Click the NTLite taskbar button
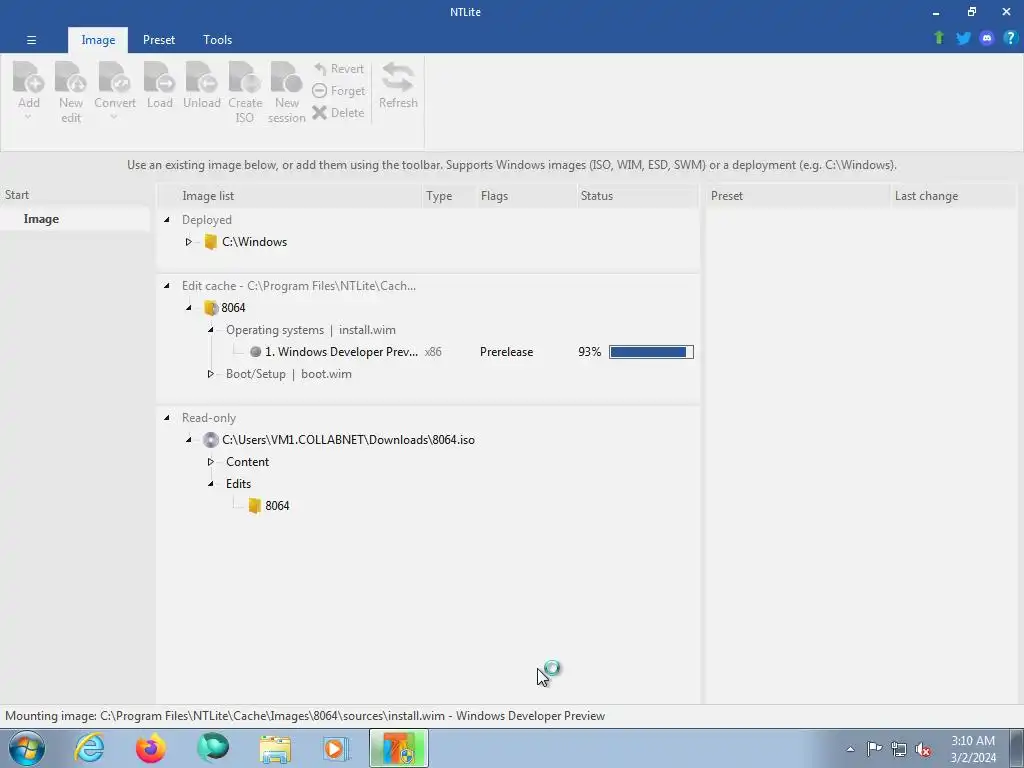Viewport: 1024px width, 768px height. [398, 748]
